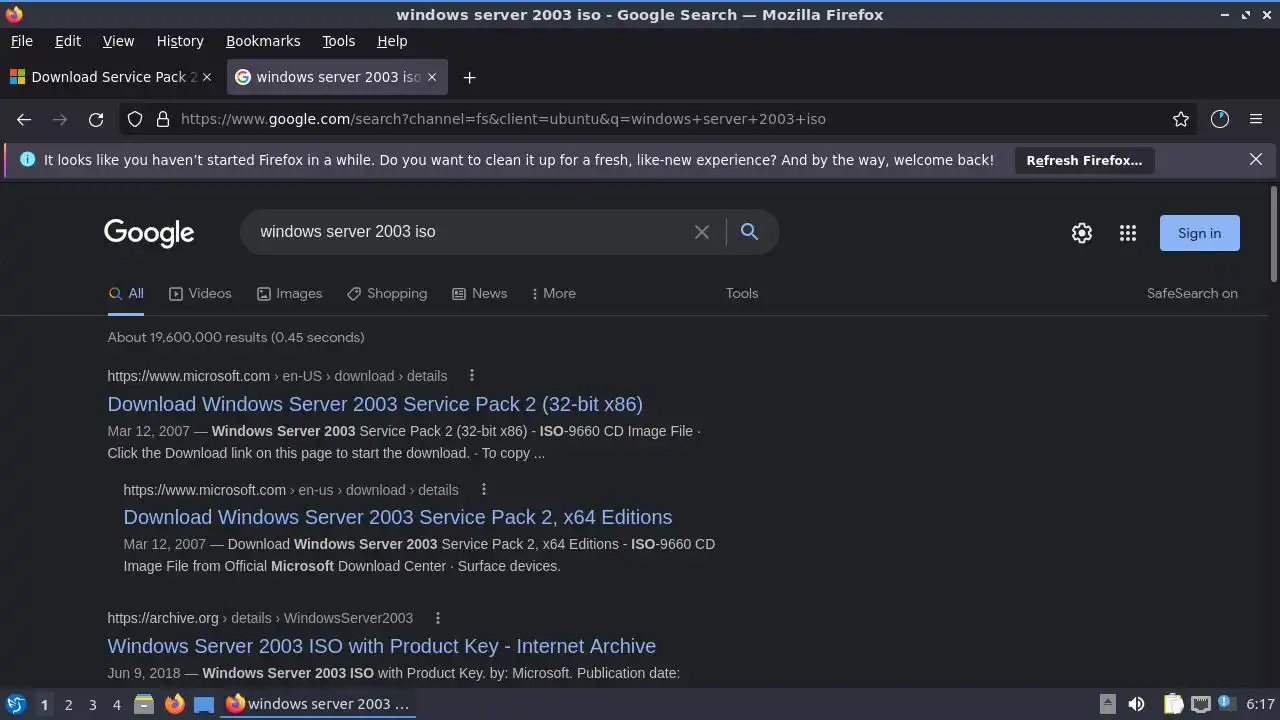The width and height of the screenshot is (1280, 720).
Task: Open the Firefox account sync icon
Action: 1220,119
